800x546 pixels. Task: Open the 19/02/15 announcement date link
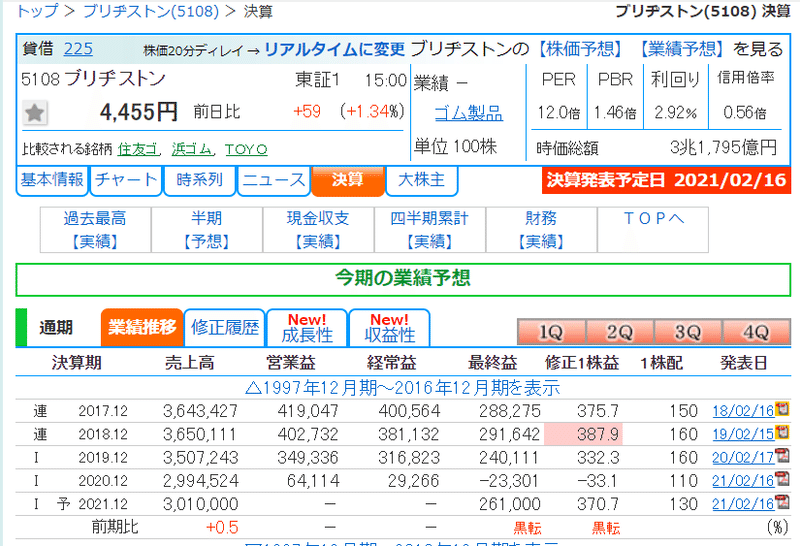743,434
